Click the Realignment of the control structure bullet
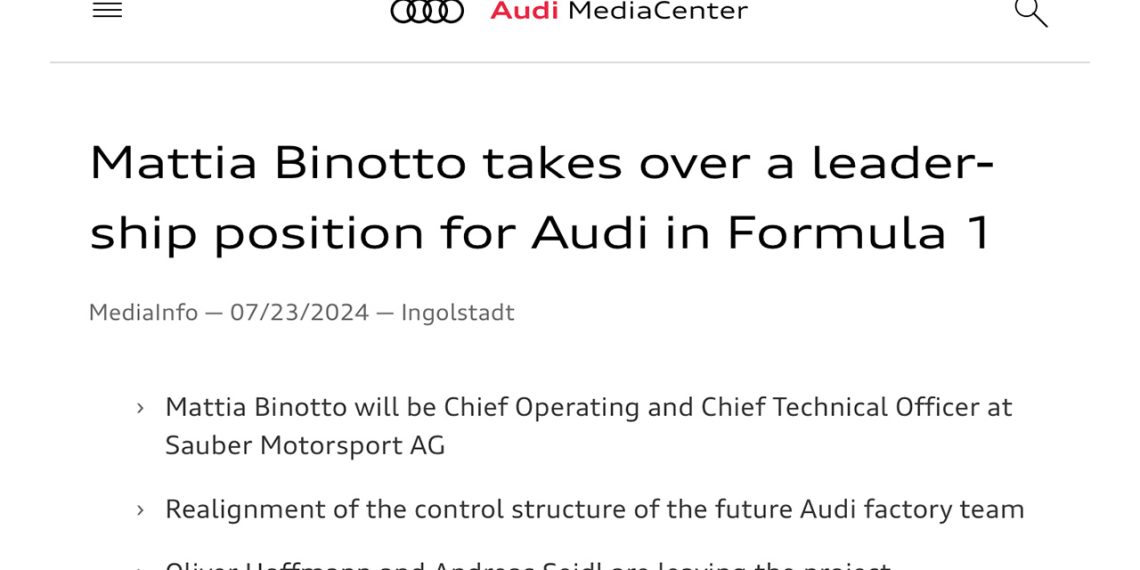Screen dimensions: 1140x570 pos(594,509)
